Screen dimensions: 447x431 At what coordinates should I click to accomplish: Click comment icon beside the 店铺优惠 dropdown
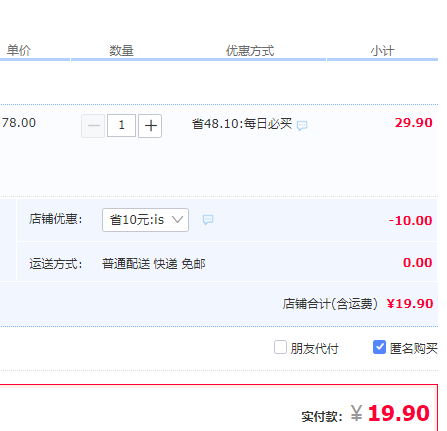(x=208, y=220)
